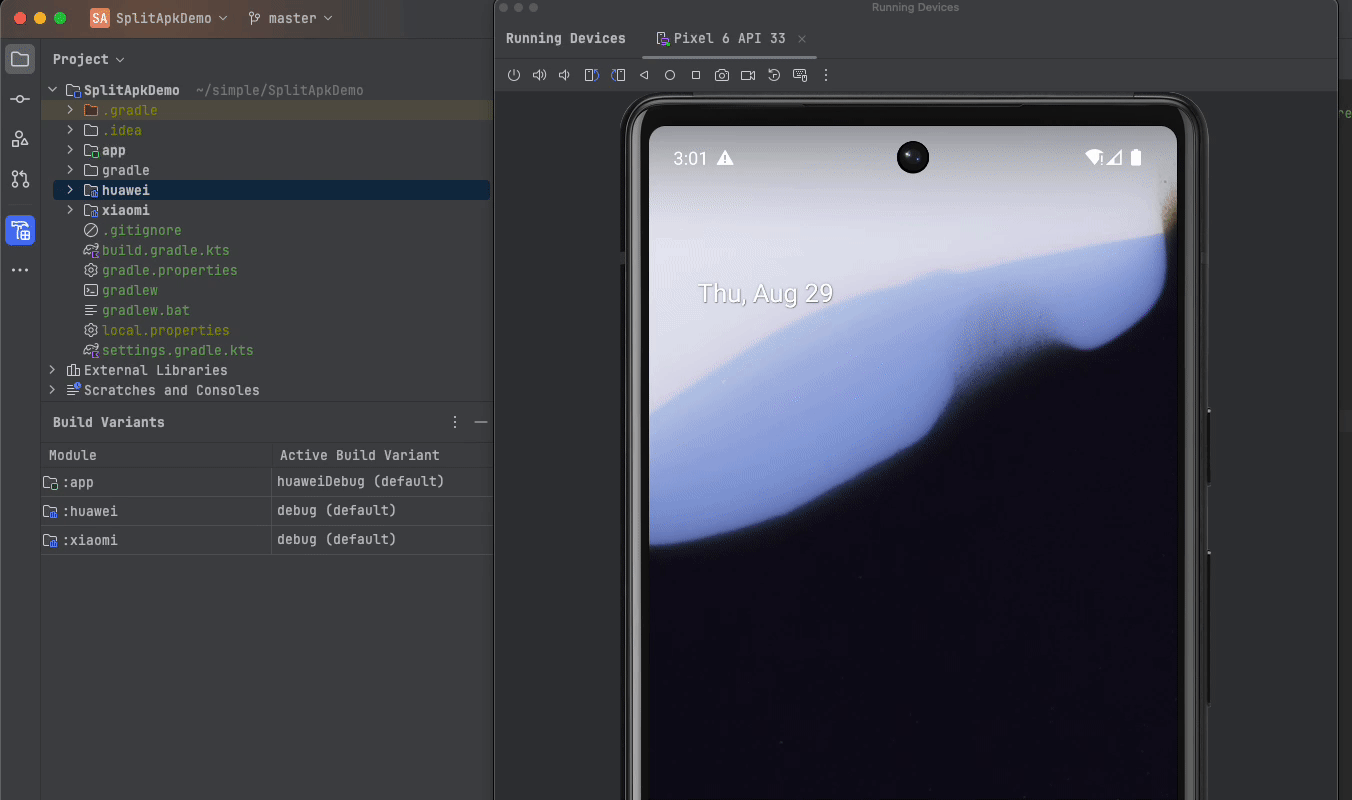This screenshot has height=800, width=1352.
Task: Tap the Thu, Aug 29 date on phone
Action: coord(765,293)
